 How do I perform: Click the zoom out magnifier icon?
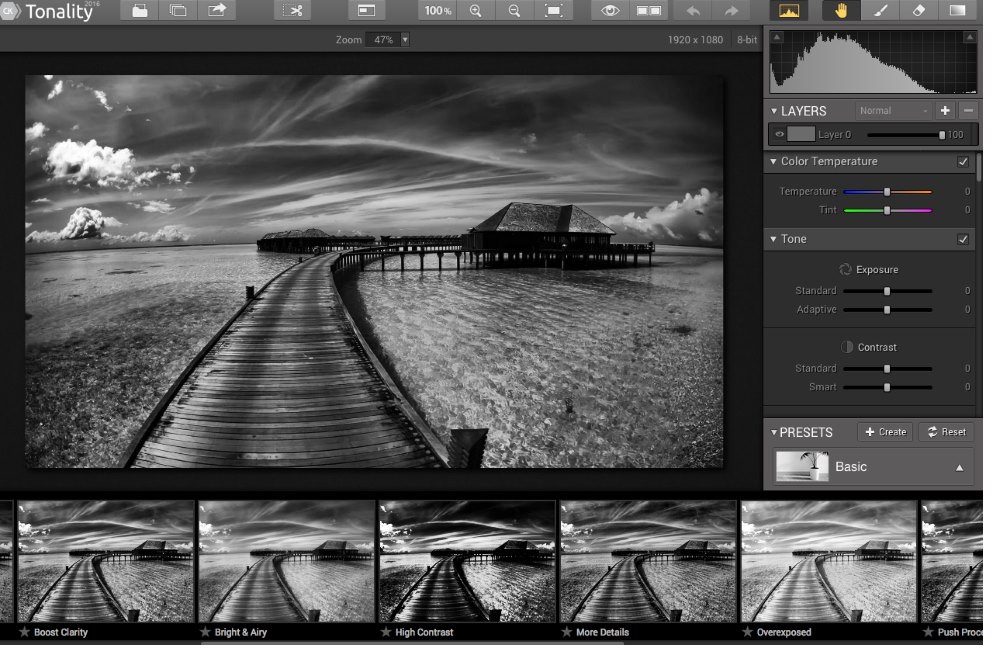click(515, 11)
